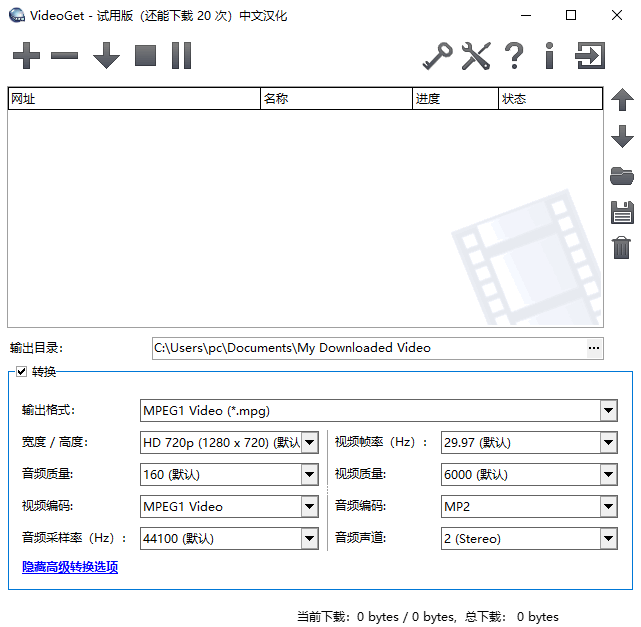Move item up with side up arrow
This screenshot has width=641, height=627.
click(622, 100)
